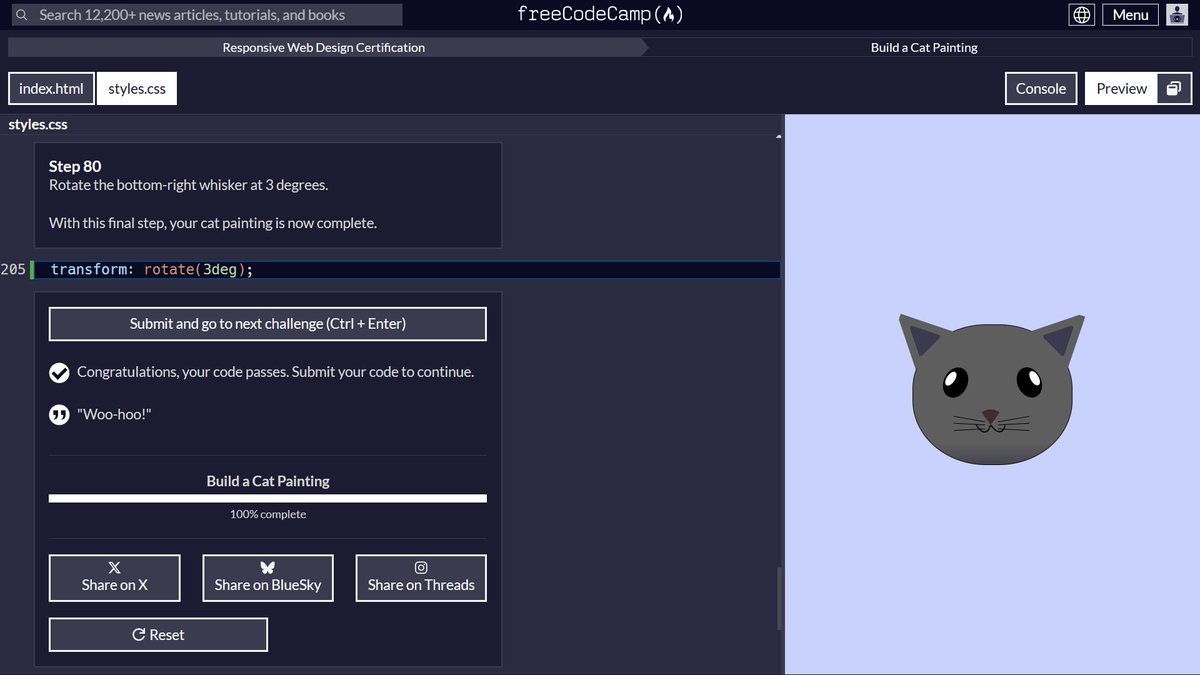Screen dimensions: 1200x675
Task: Click the checkmark next to the congratulations message
Action: point(59,372)
